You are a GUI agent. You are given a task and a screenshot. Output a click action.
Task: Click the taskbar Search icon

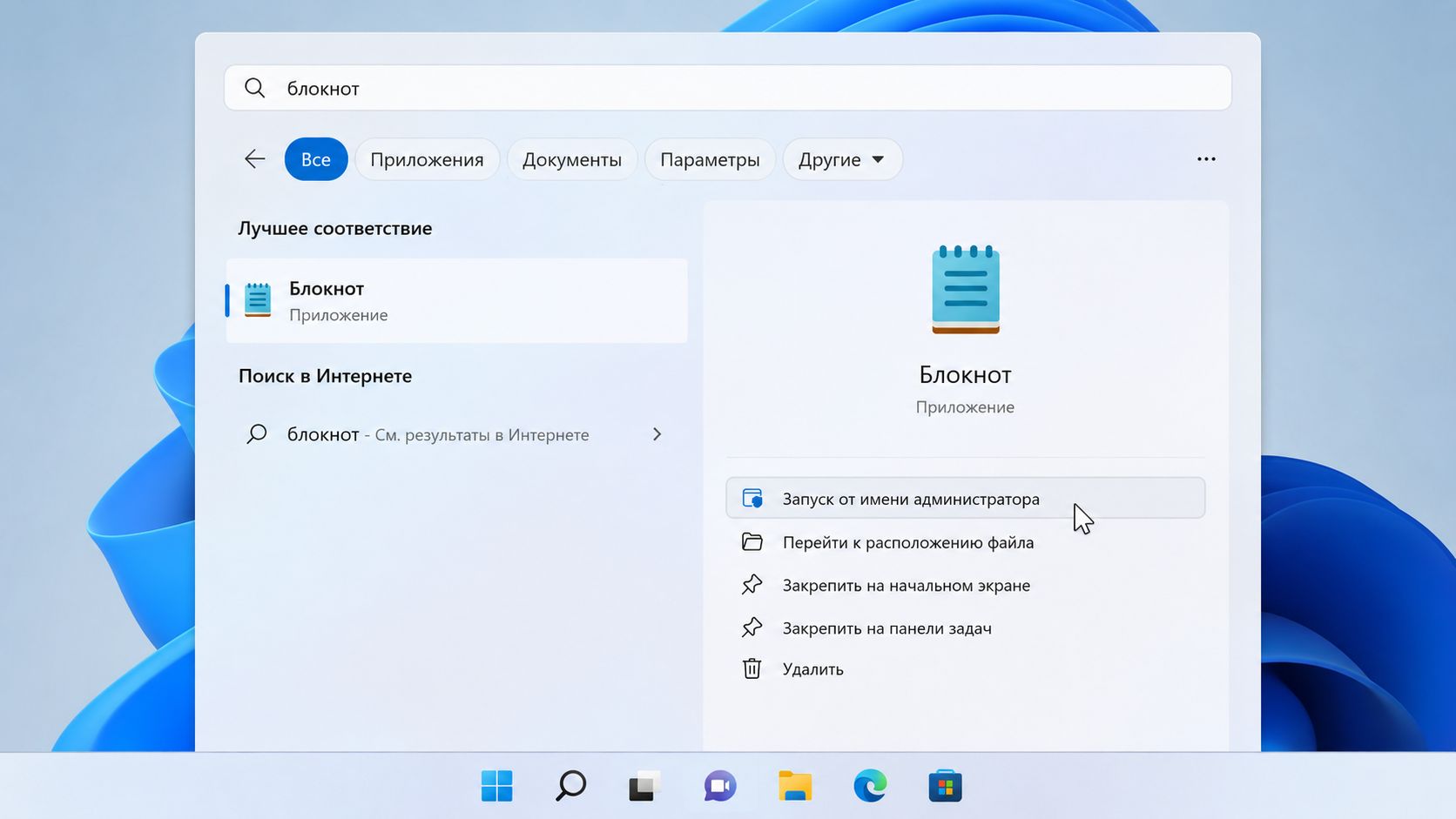point(571,786)
